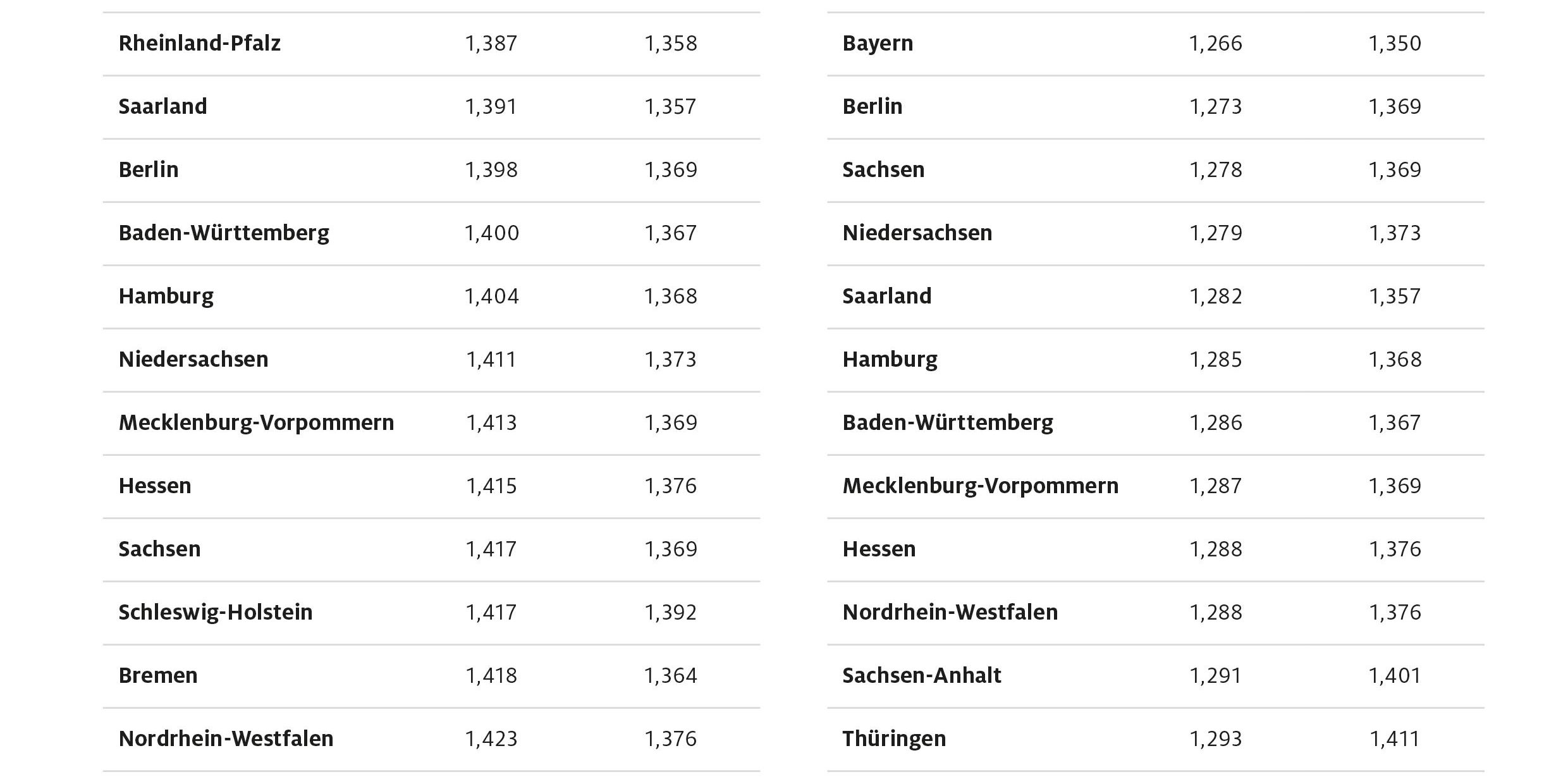1568x784 pixels.
Task: Select the Bremen state name
Action: point(158,675)
